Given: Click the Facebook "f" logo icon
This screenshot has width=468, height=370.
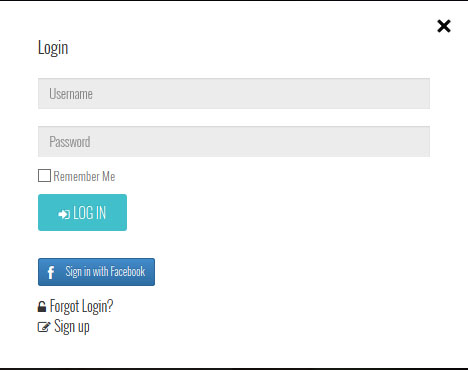Looking at the screenshot, I should click(51, 272).
